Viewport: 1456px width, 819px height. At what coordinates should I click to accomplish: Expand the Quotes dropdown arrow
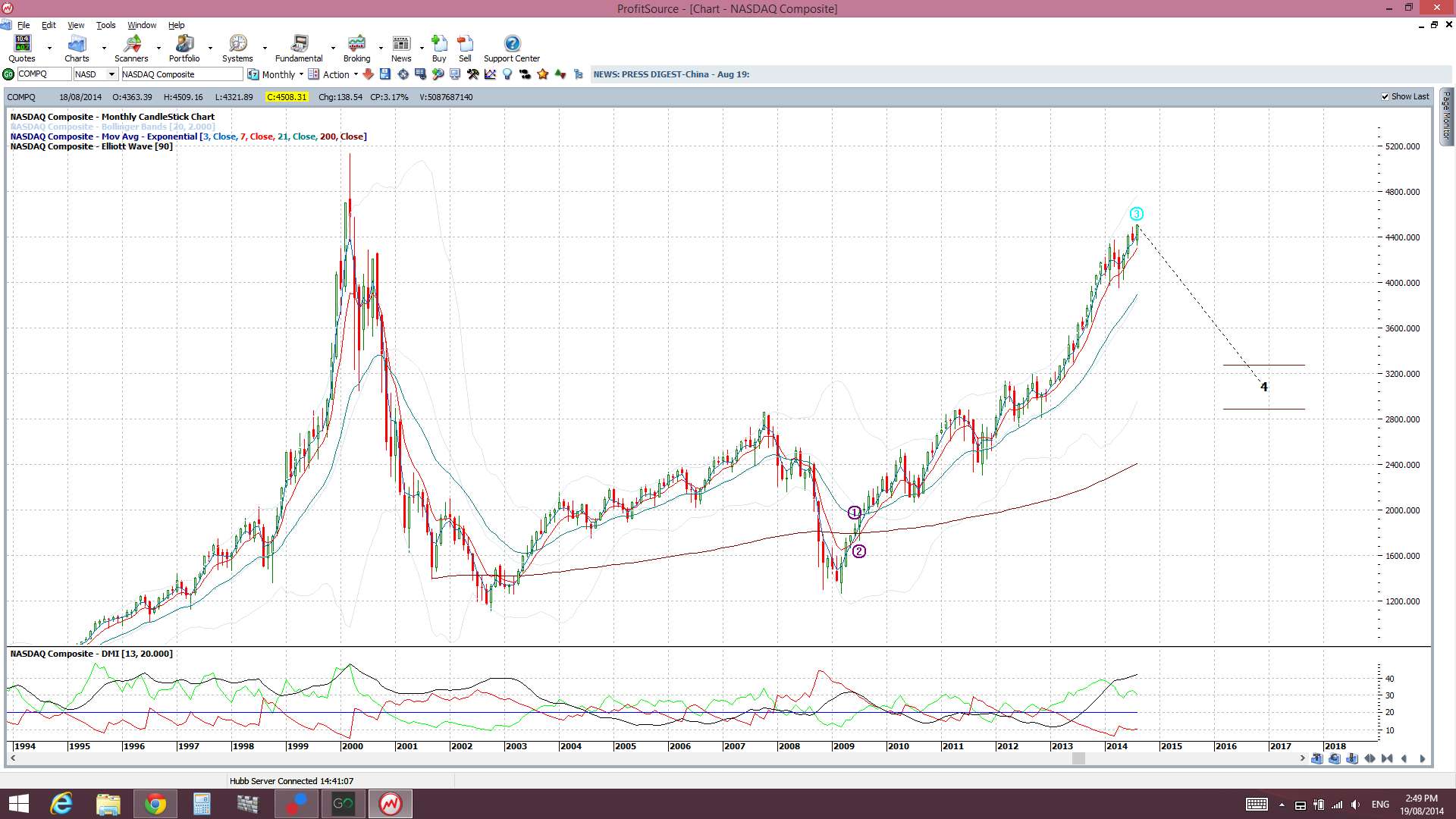pos(50,49)
